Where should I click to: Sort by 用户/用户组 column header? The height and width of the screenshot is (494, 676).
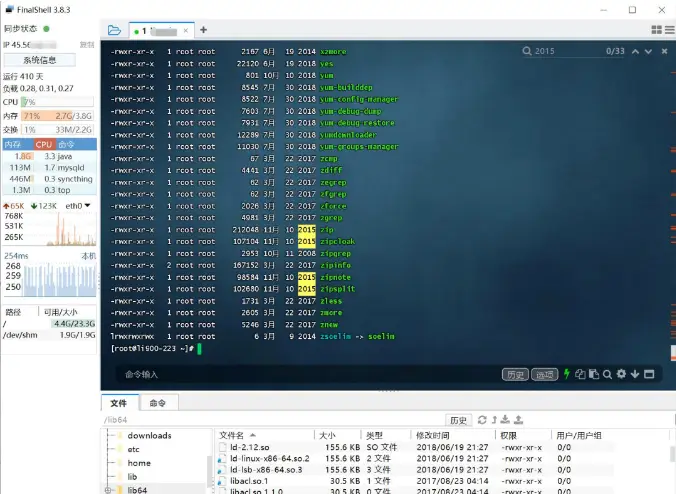click(579, 435)
